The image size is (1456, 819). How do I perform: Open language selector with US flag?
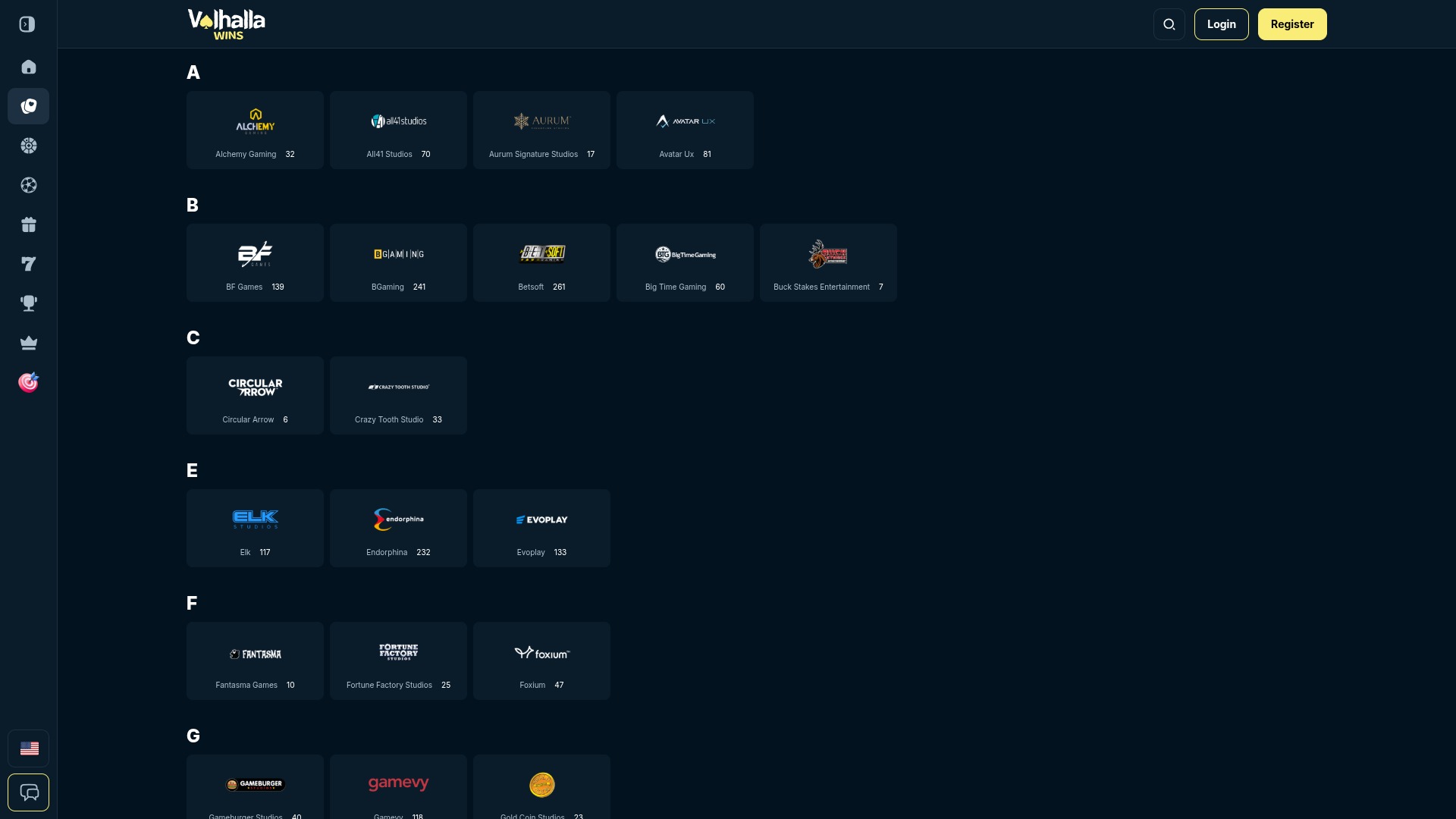click(28, 748)
